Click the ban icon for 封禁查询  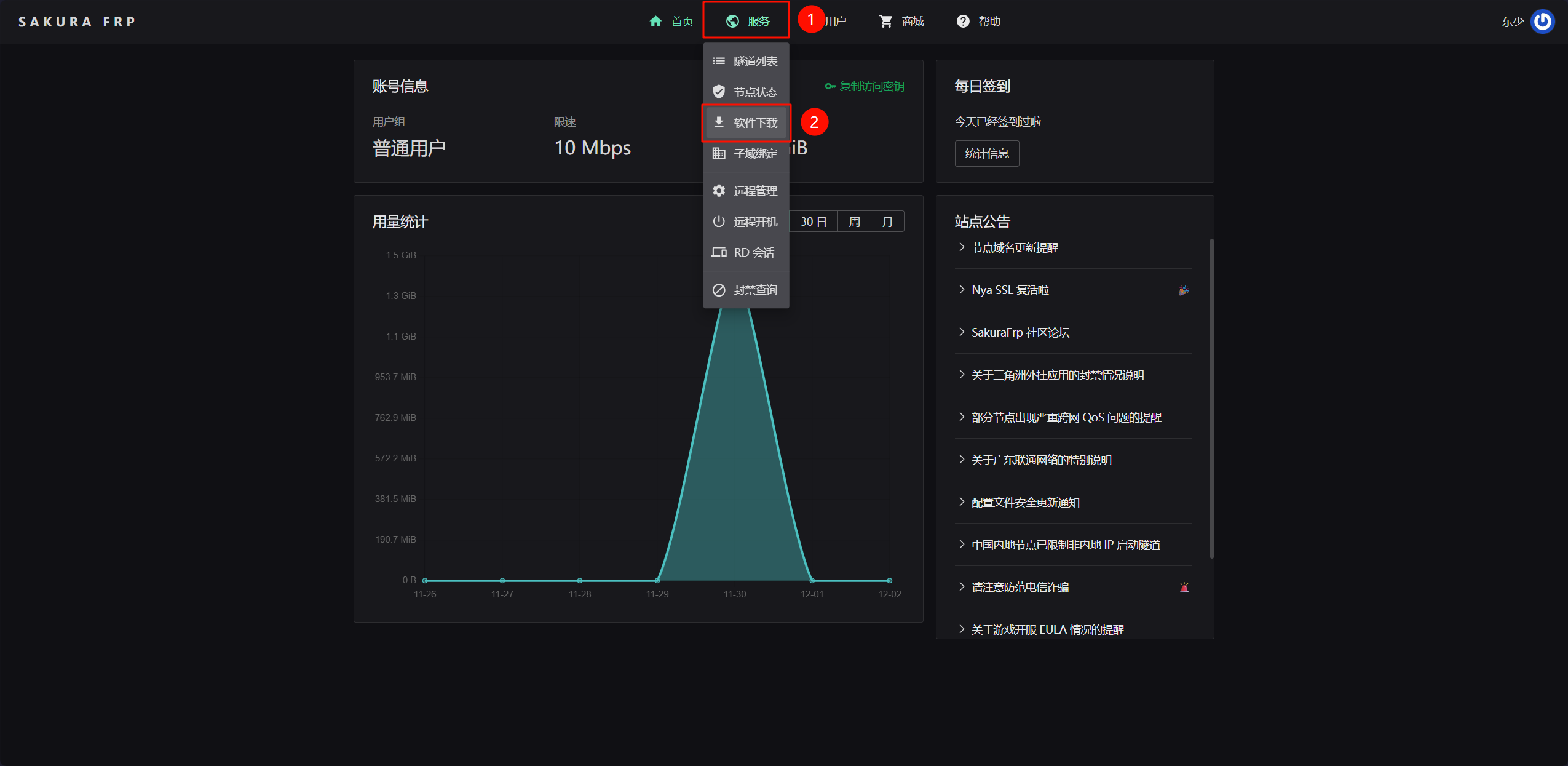point(719,290)
